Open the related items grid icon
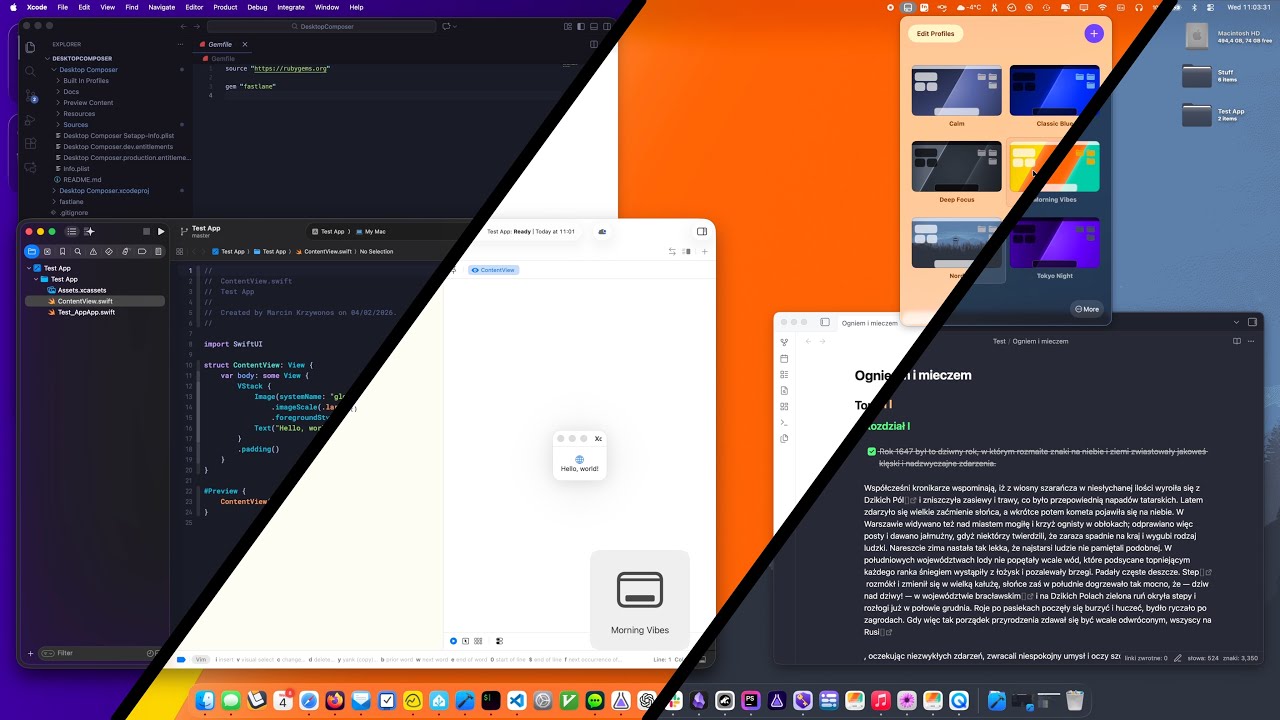1280x720 pixels. coord(180,252)
